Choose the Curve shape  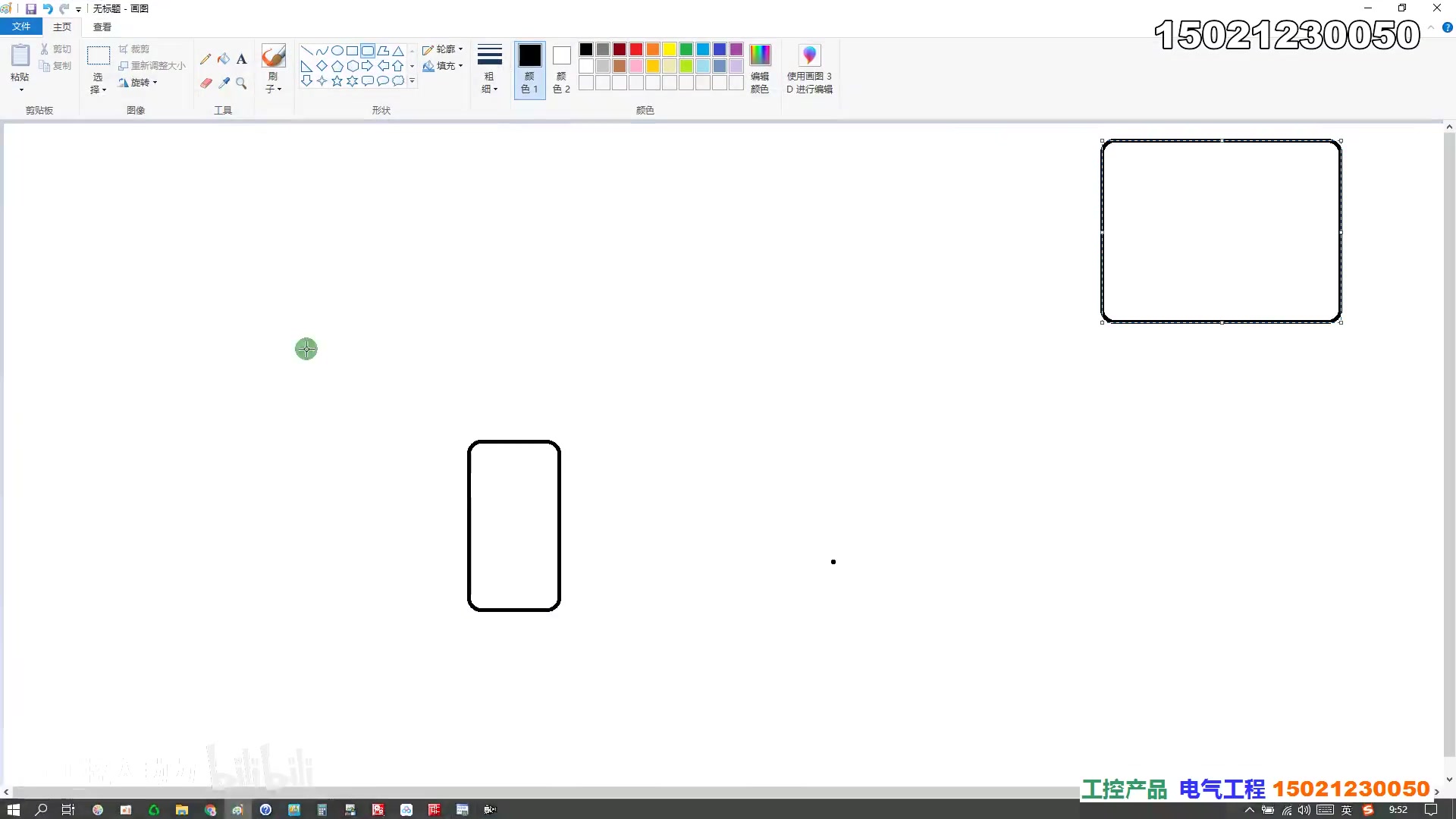[x=322, y=51]
